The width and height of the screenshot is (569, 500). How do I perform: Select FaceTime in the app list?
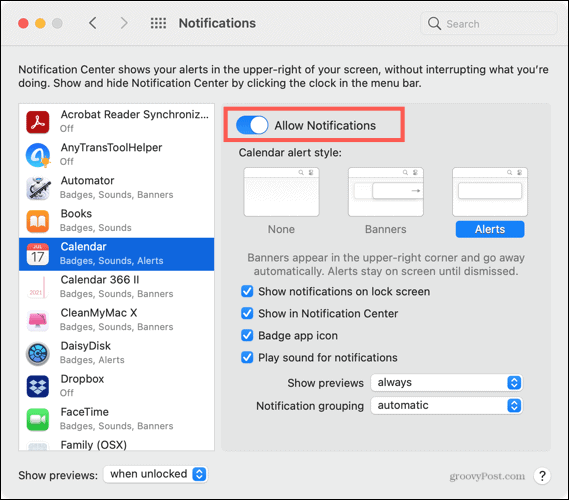pos(116,419)
